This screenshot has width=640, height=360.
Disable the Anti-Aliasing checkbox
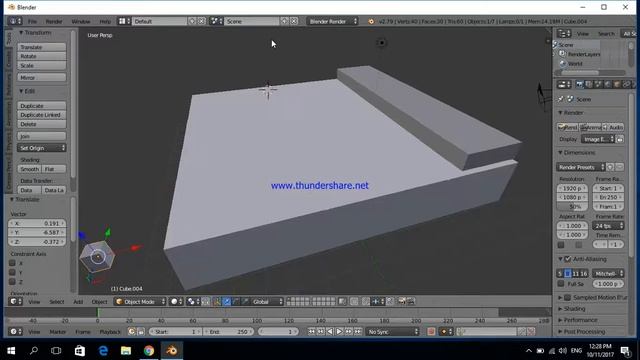click(568, 259)
